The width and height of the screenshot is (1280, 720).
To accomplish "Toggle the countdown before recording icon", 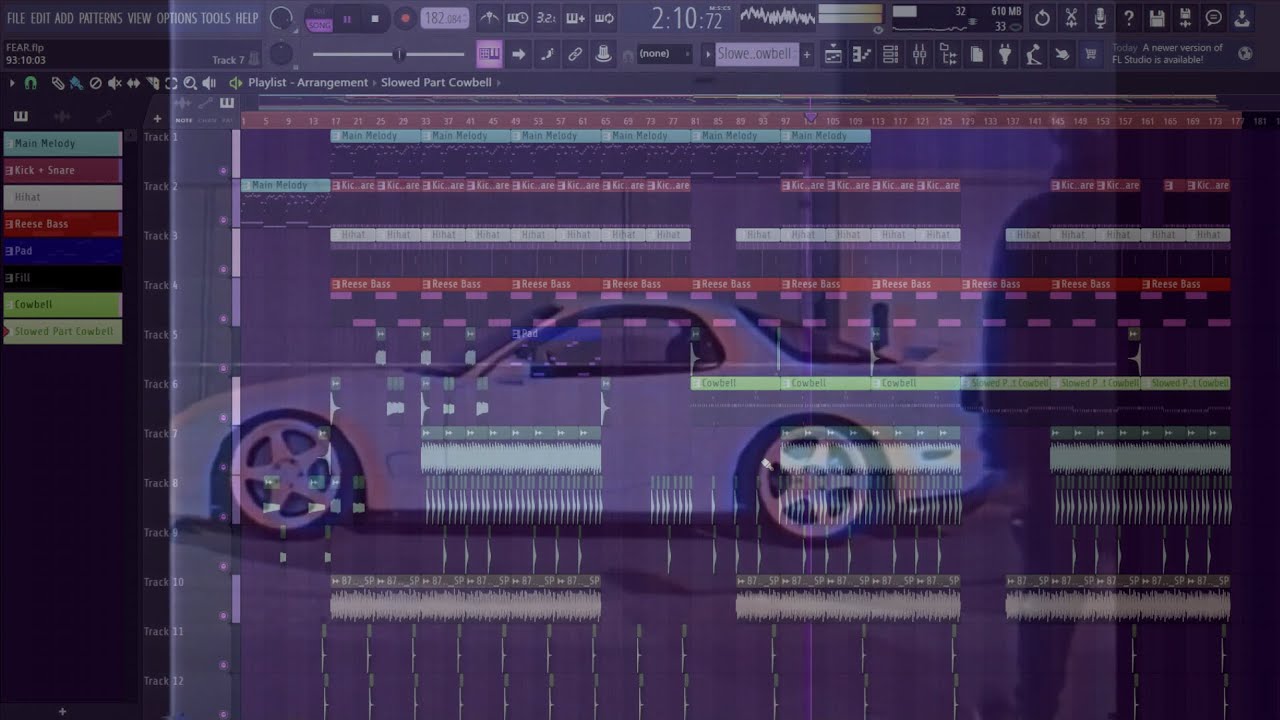I will point(546,18).
